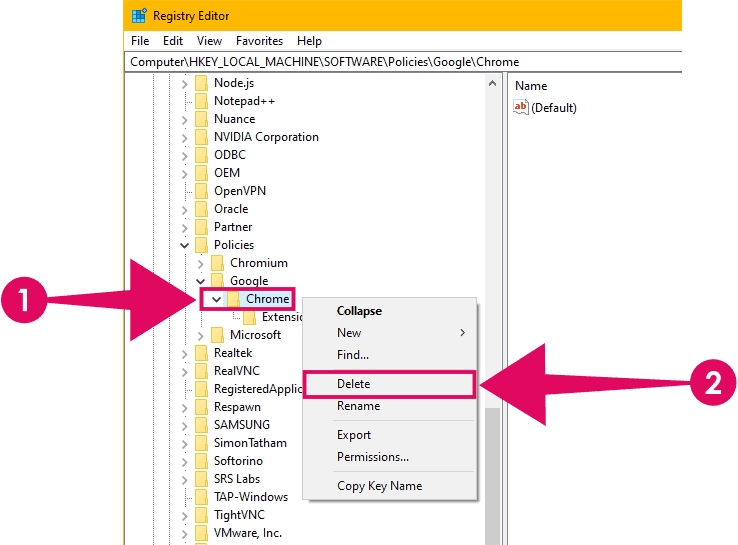
Task: Expand the SAMSUNG key
Action: click(x=184, y=426)
